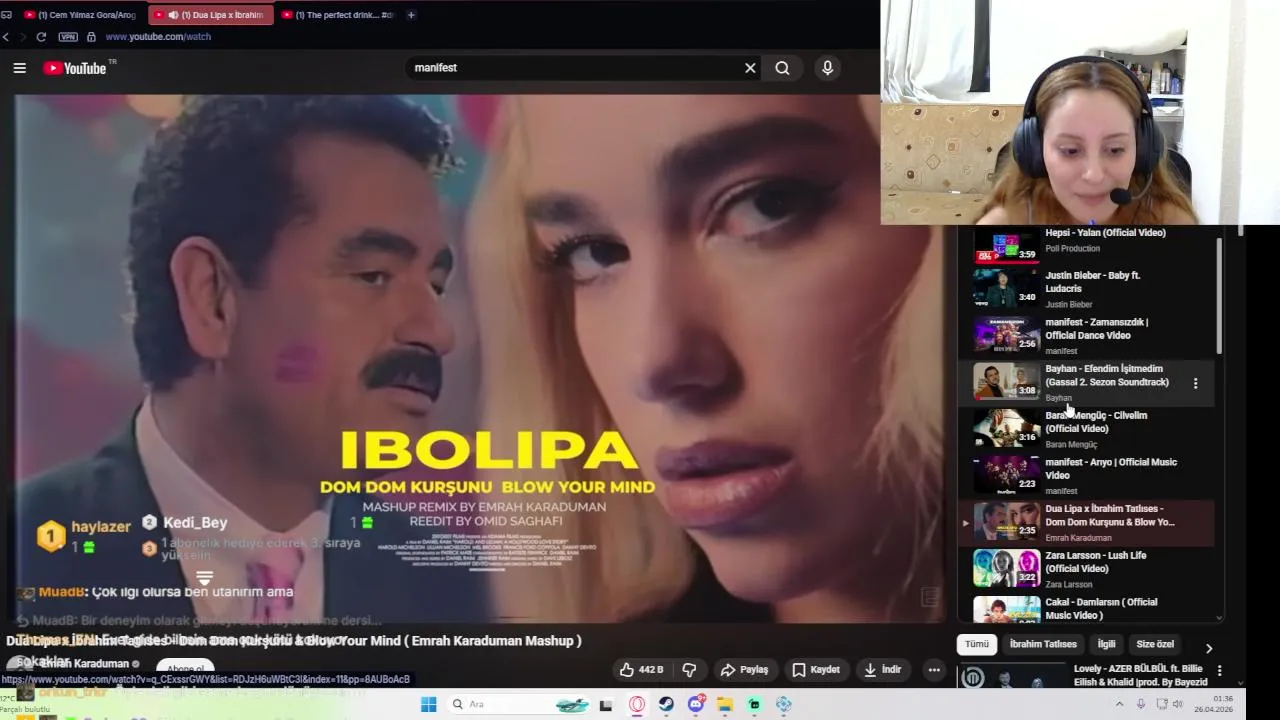Show more chips with the right arrow

click(x=1208, y=648)
